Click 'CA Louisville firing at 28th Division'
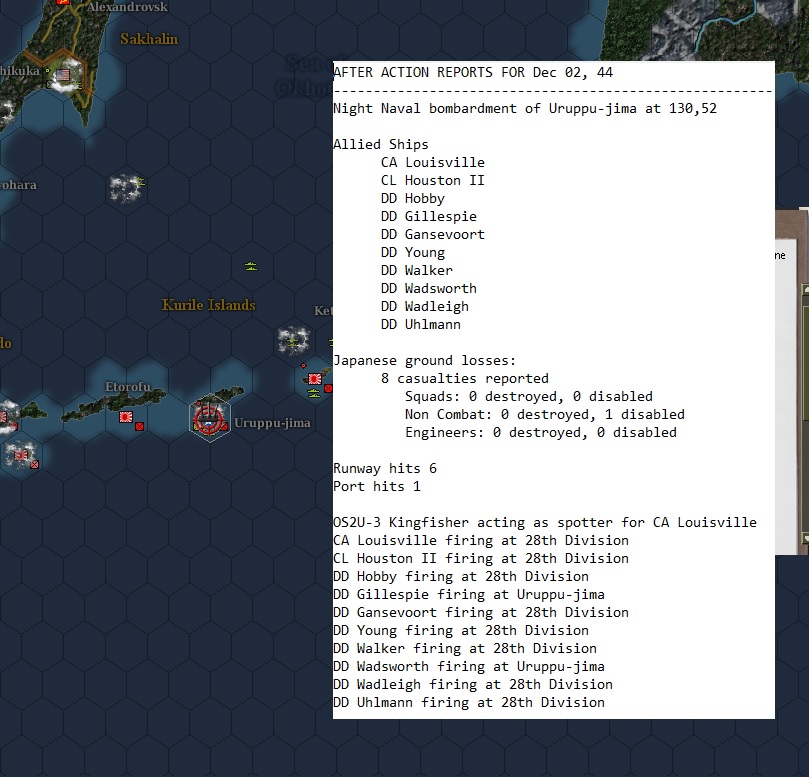Viewport: 809px width, 777px height. (x=481, y=541)
